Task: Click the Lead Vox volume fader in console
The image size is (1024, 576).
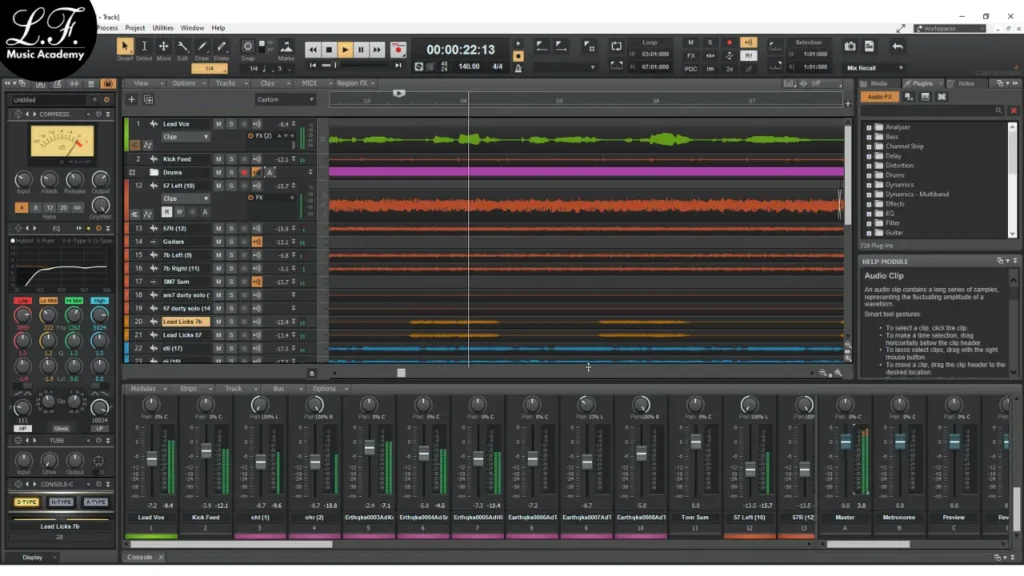Action: pyautogui.click(x=152, y=458)
